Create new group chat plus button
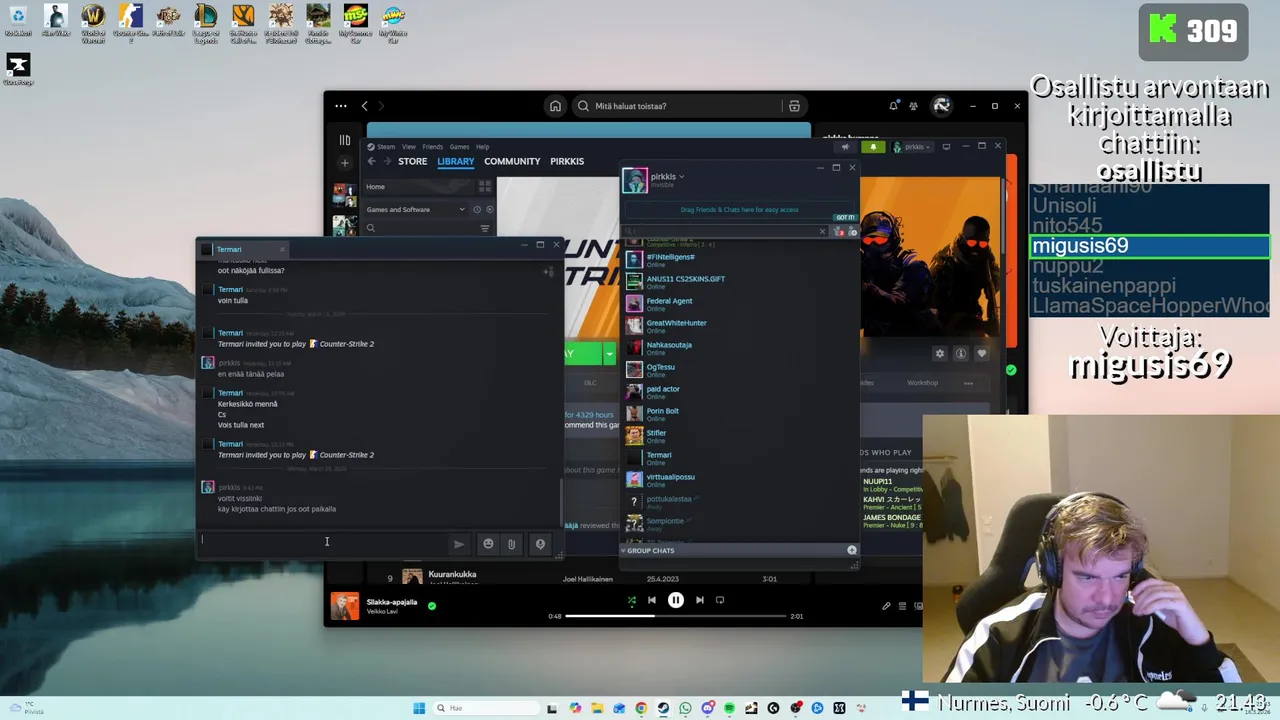Image resolution: width=1280 pixels, height=720 pixels. tap(852, 551)
